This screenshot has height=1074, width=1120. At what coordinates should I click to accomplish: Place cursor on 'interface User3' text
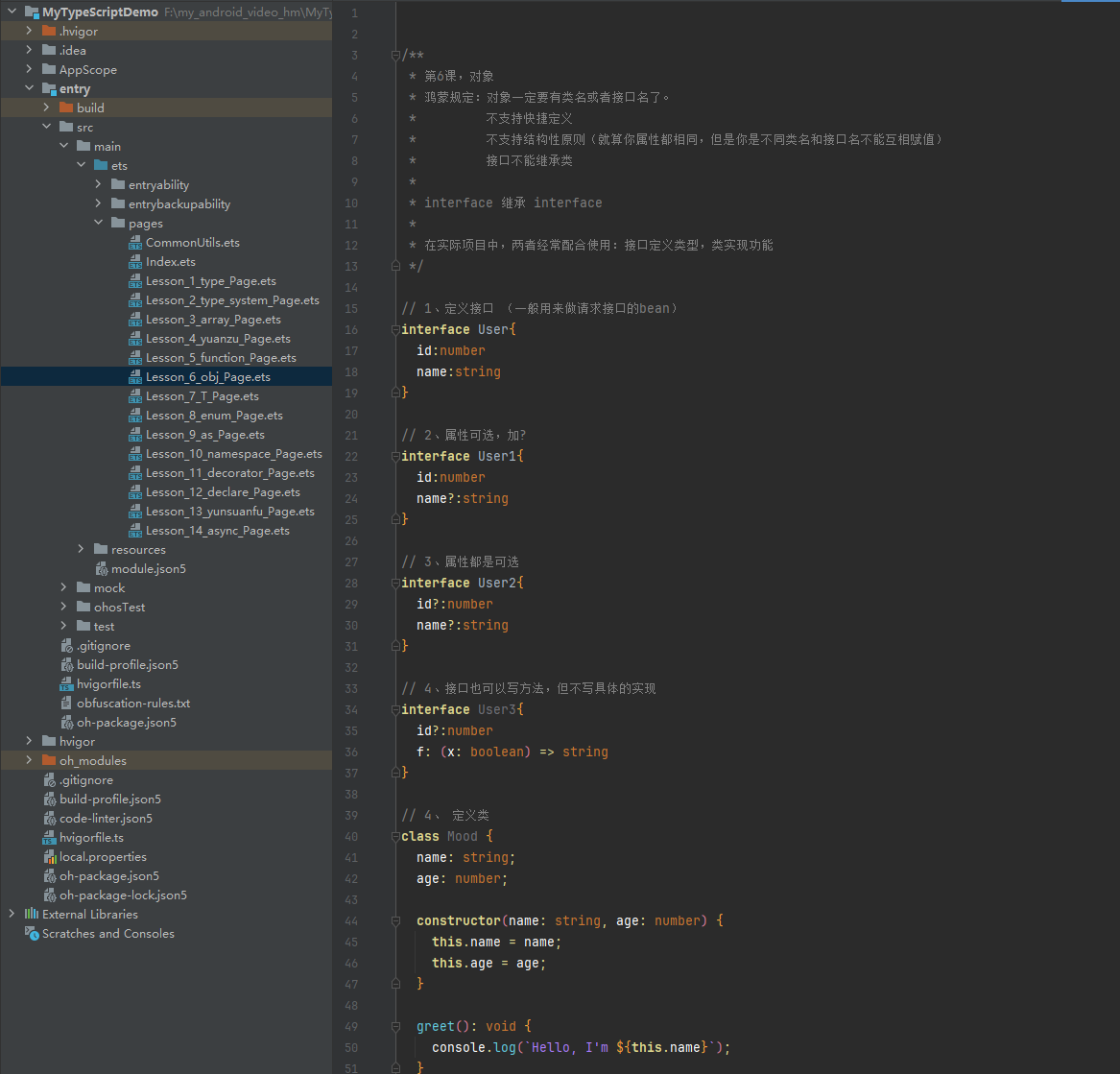click(458, 710)
